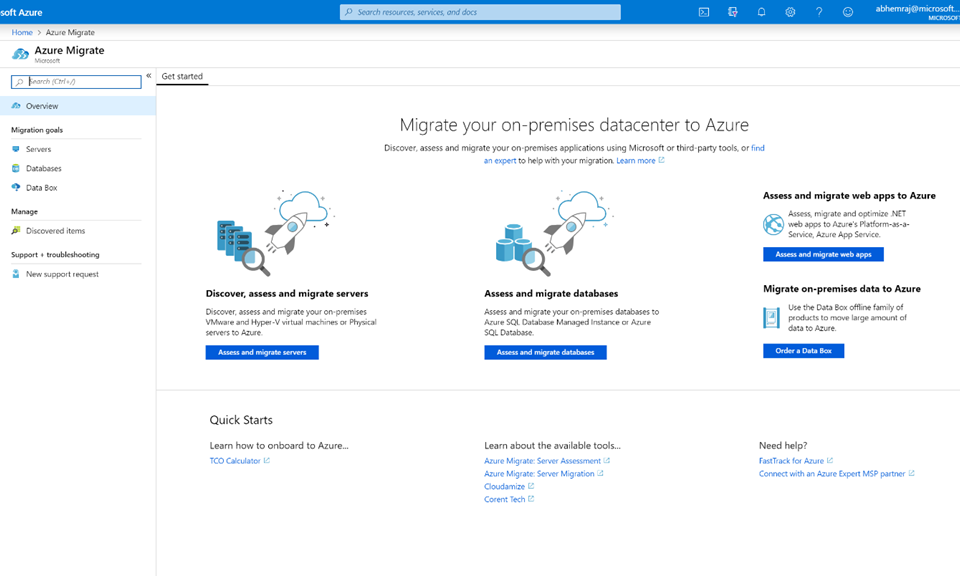Click the sidebar Search (Ctrl+/) field
The height and width of the screenshot is (576, 960).
tap(77, 81)
